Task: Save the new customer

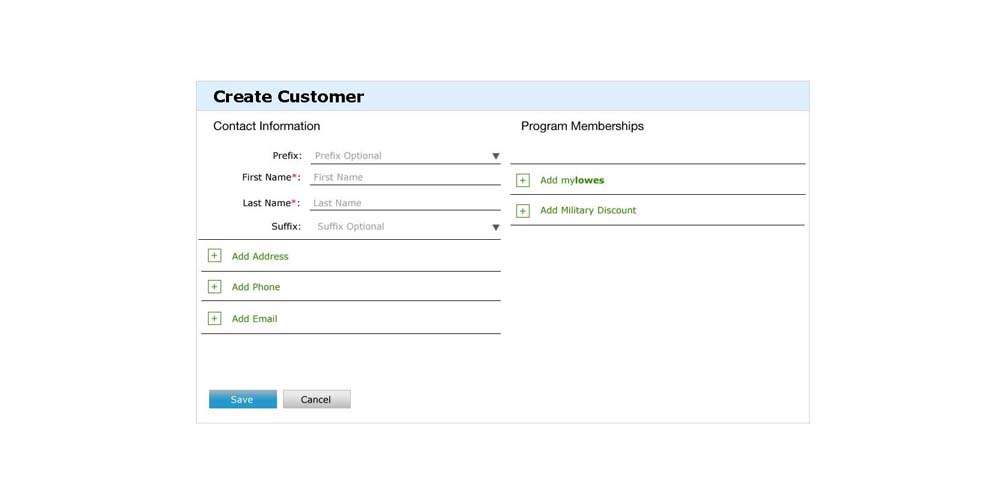Action: pos(243,399)
